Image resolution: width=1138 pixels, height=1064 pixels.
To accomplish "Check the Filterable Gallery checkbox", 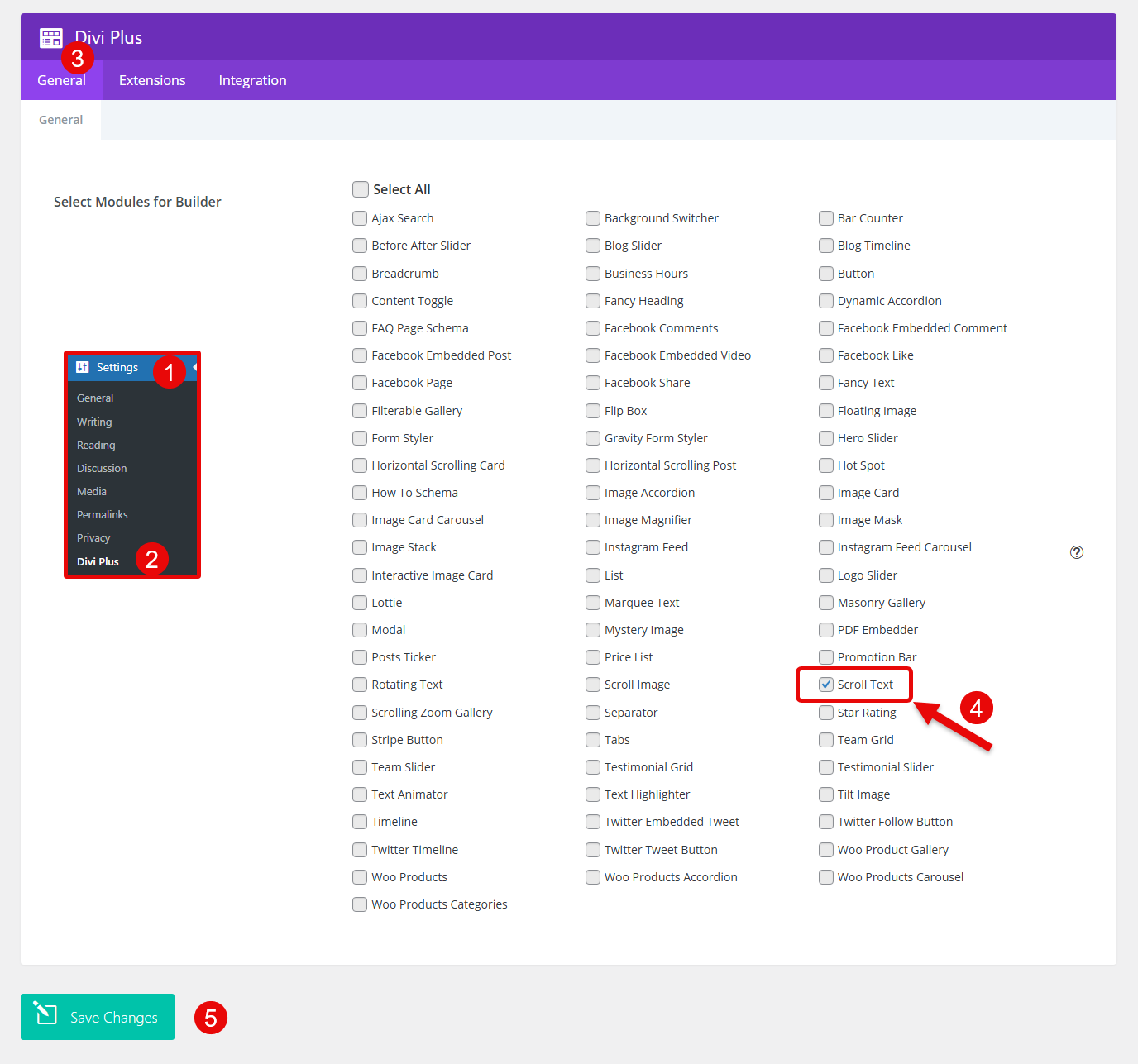I will click(x=360, y=411).
